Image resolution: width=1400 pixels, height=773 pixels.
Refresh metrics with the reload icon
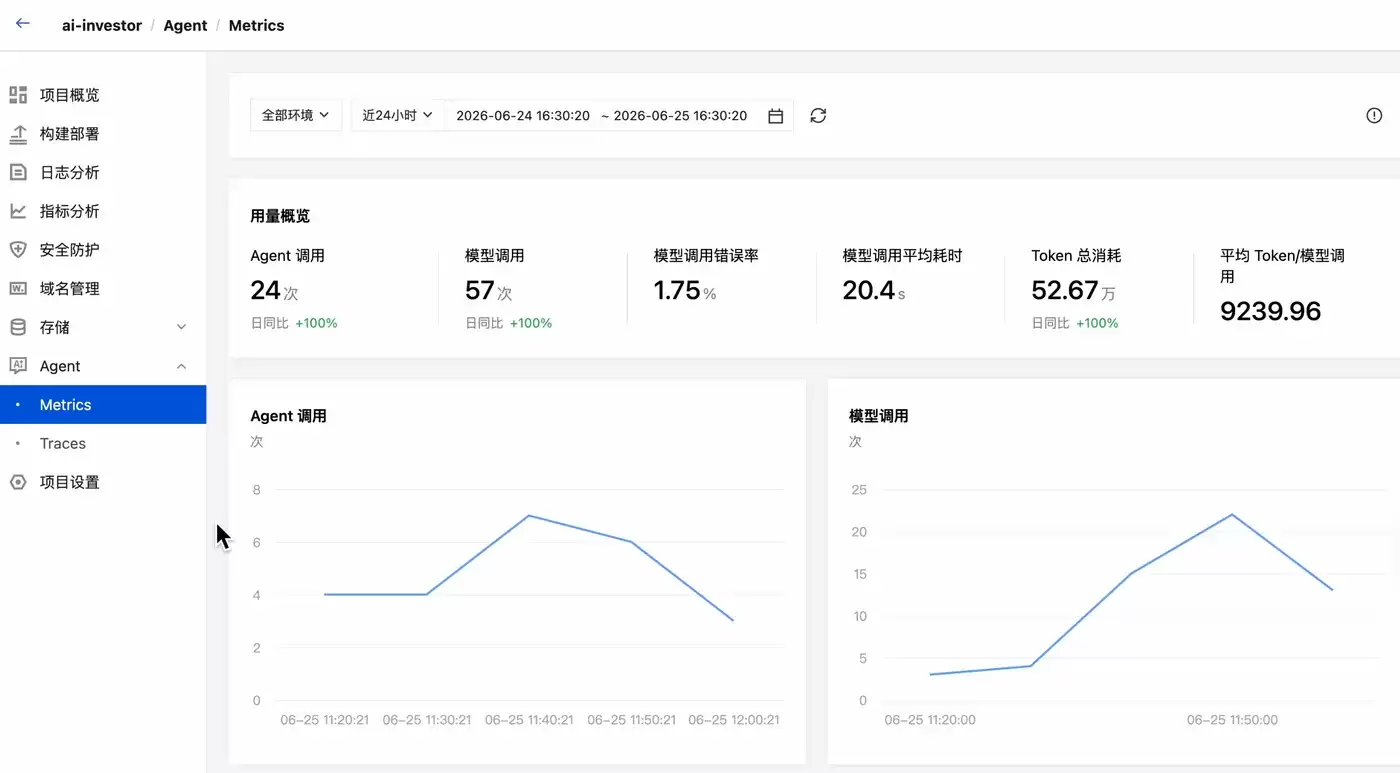point(818,116)
